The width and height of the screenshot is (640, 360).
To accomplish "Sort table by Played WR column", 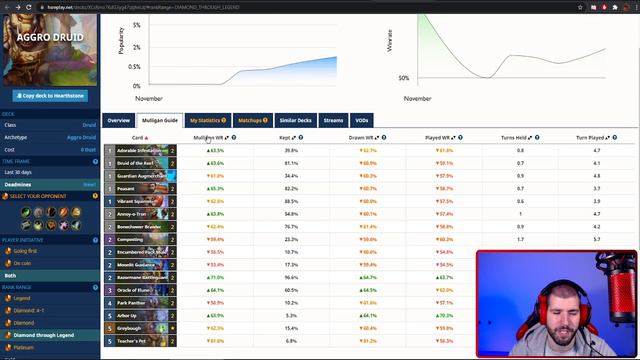I will (440, 138).
